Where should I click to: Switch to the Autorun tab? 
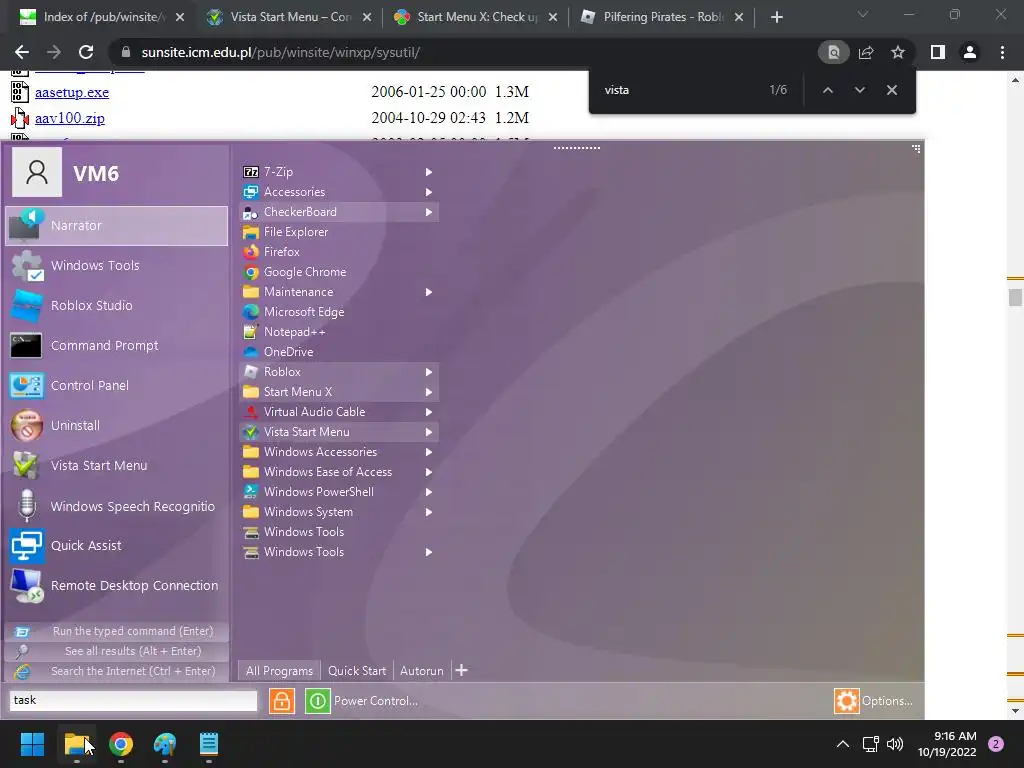click(x=421, y=671)
